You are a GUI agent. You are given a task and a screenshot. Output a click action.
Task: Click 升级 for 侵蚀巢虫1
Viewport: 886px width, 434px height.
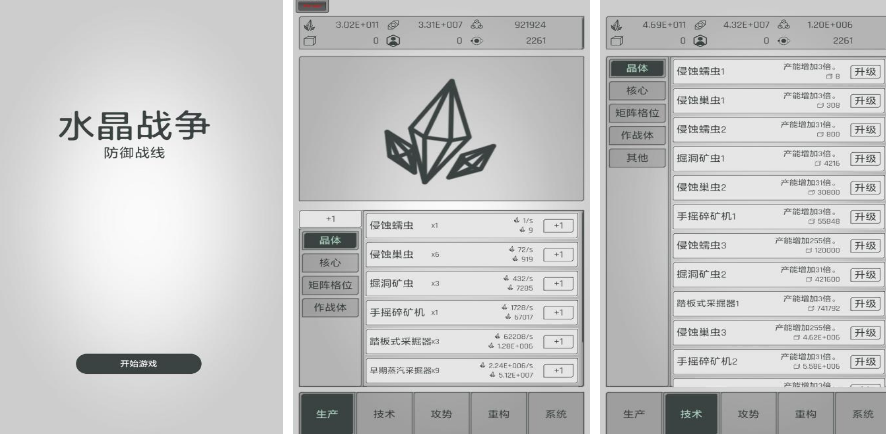(x=865, y=101)
